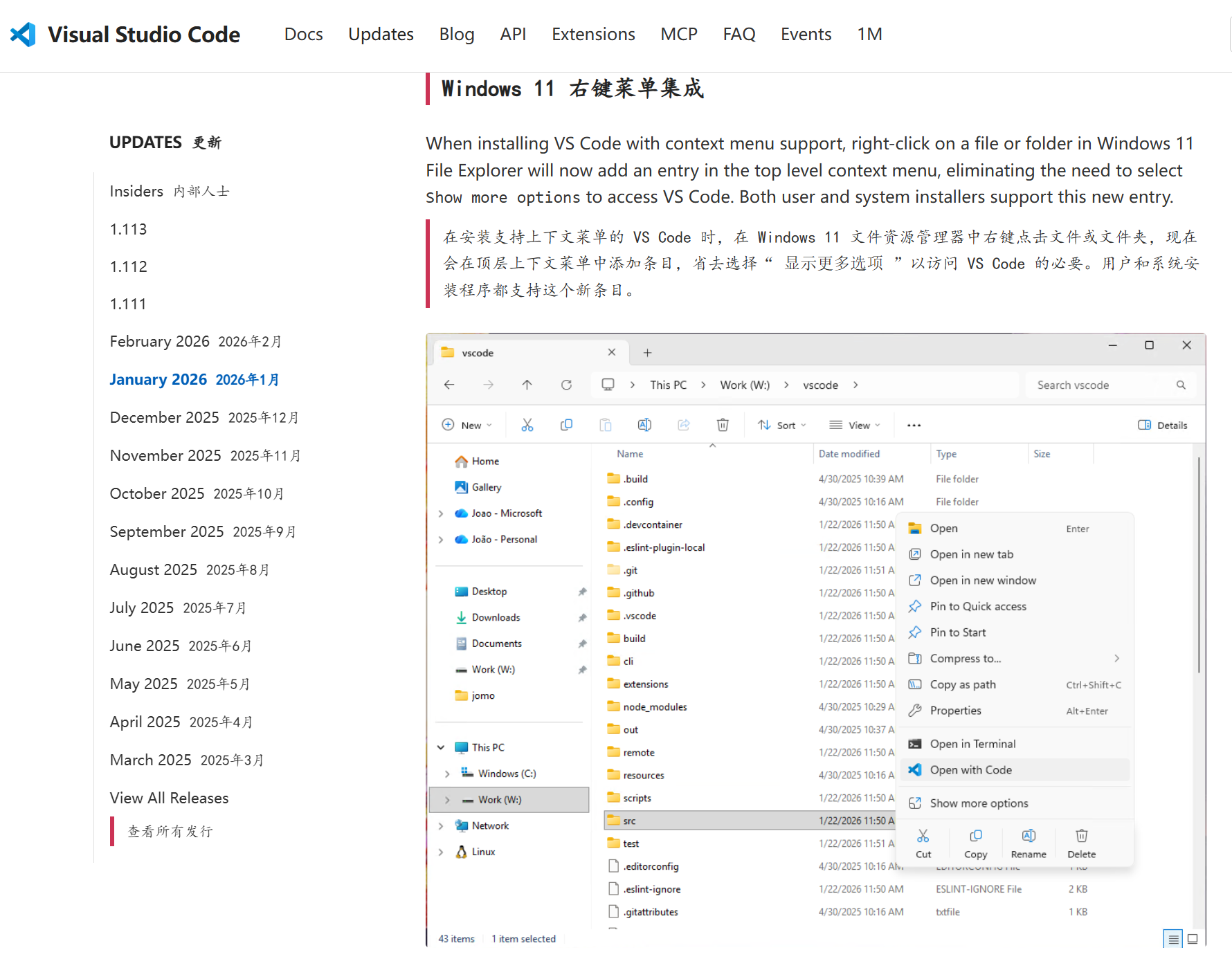Expand the Joao - Microsoft node

[x=441, y=513]
